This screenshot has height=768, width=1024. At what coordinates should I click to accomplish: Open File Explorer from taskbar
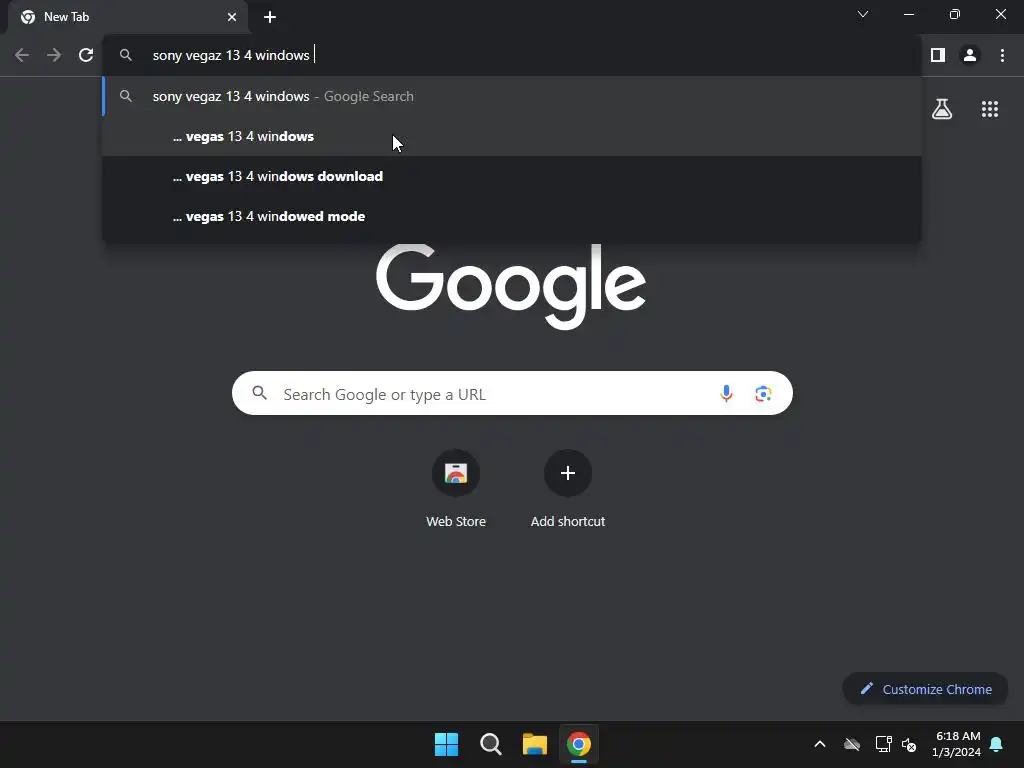pyautogui.click(x=535, y=744)
